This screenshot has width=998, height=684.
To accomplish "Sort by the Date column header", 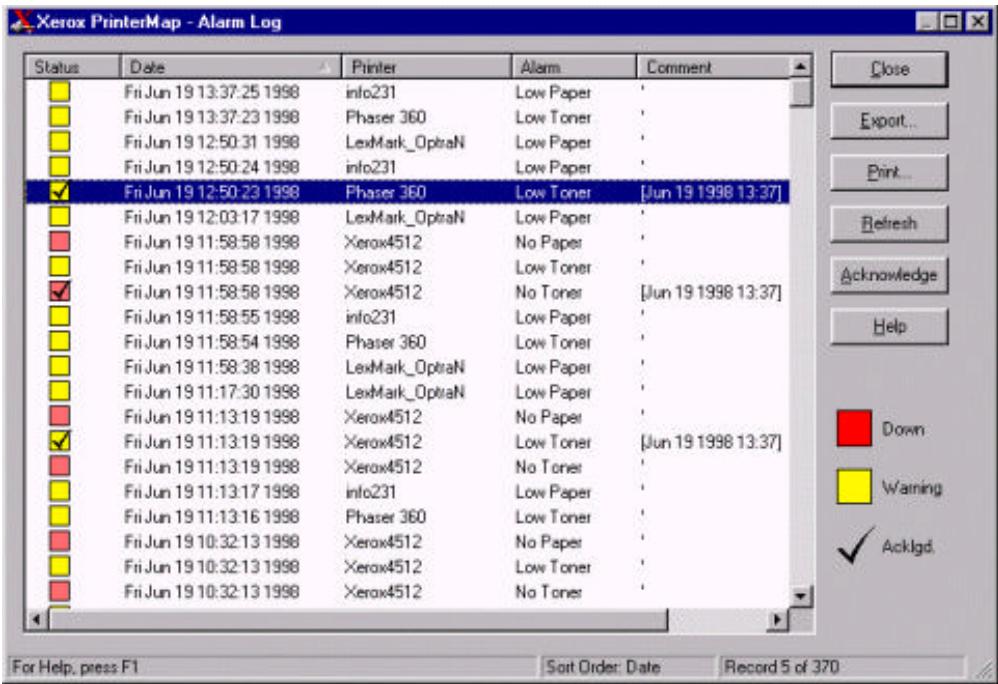I will (230, 67).
